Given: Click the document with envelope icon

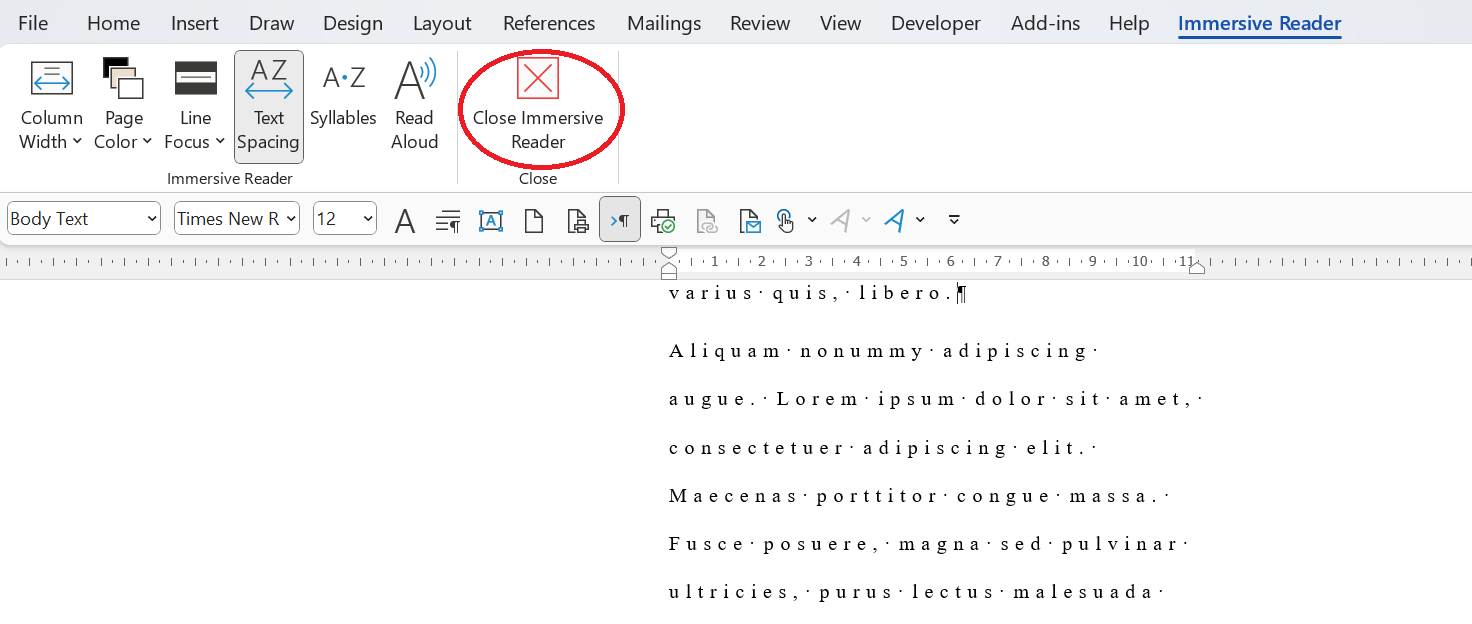Looking at the screenshot, I should [749, 220].
